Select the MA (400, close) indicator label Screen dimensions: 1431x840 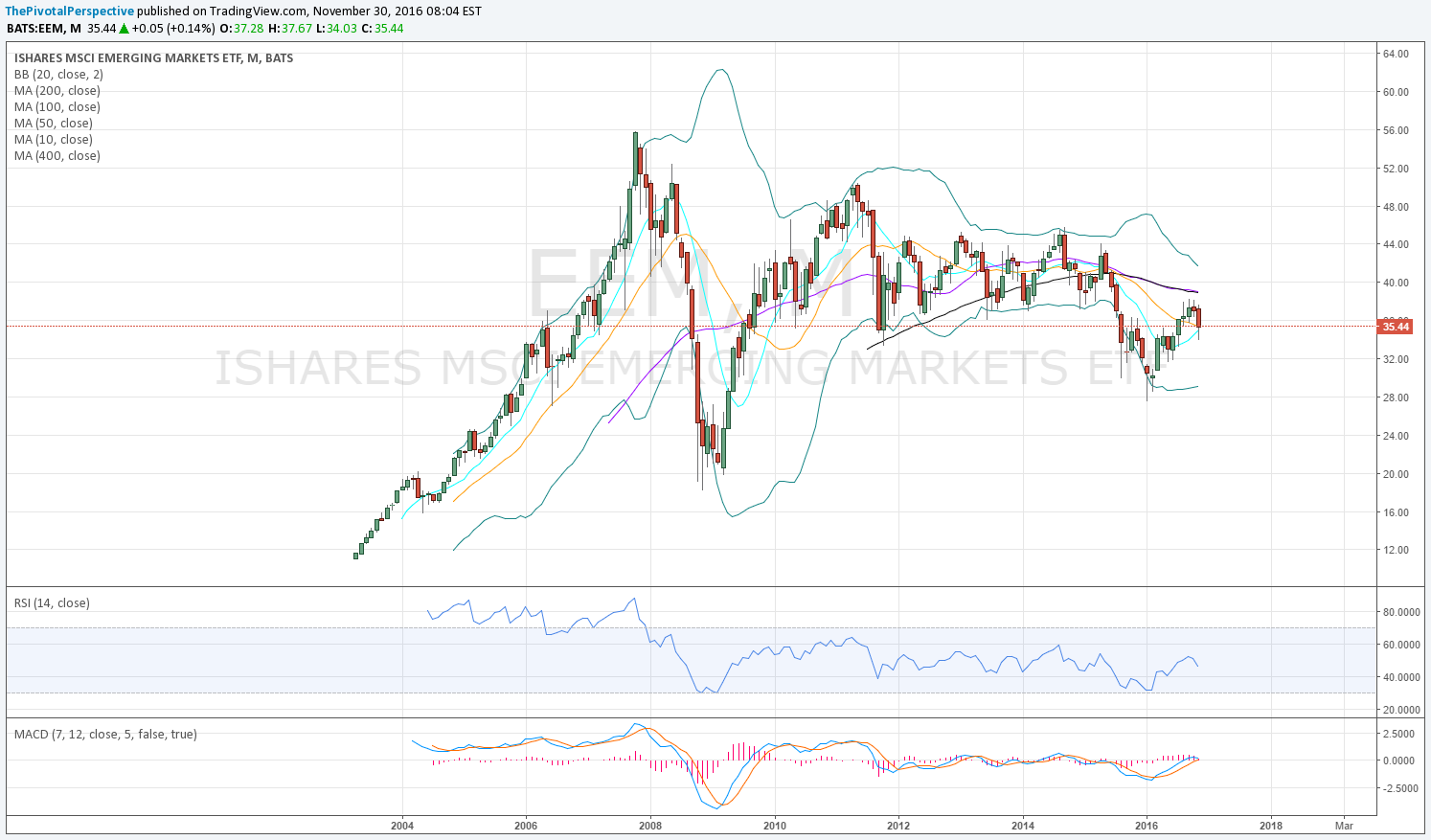tap(57, 156)
